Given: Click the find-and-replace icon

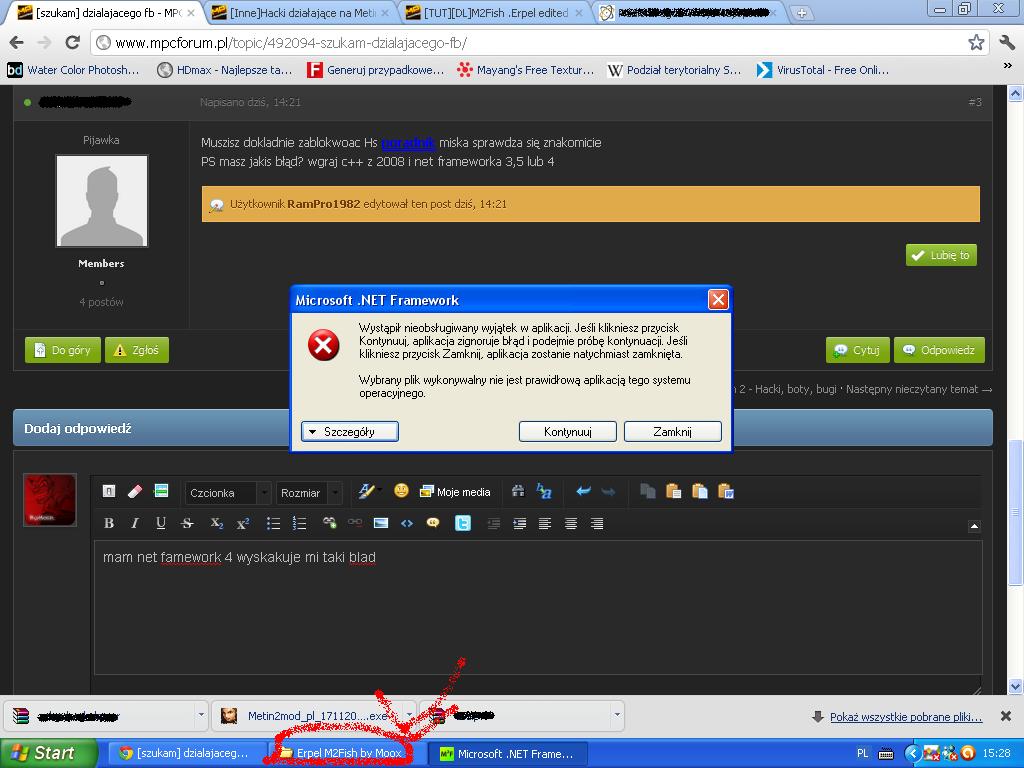Looking at the screenshot, I should (543, 491).
